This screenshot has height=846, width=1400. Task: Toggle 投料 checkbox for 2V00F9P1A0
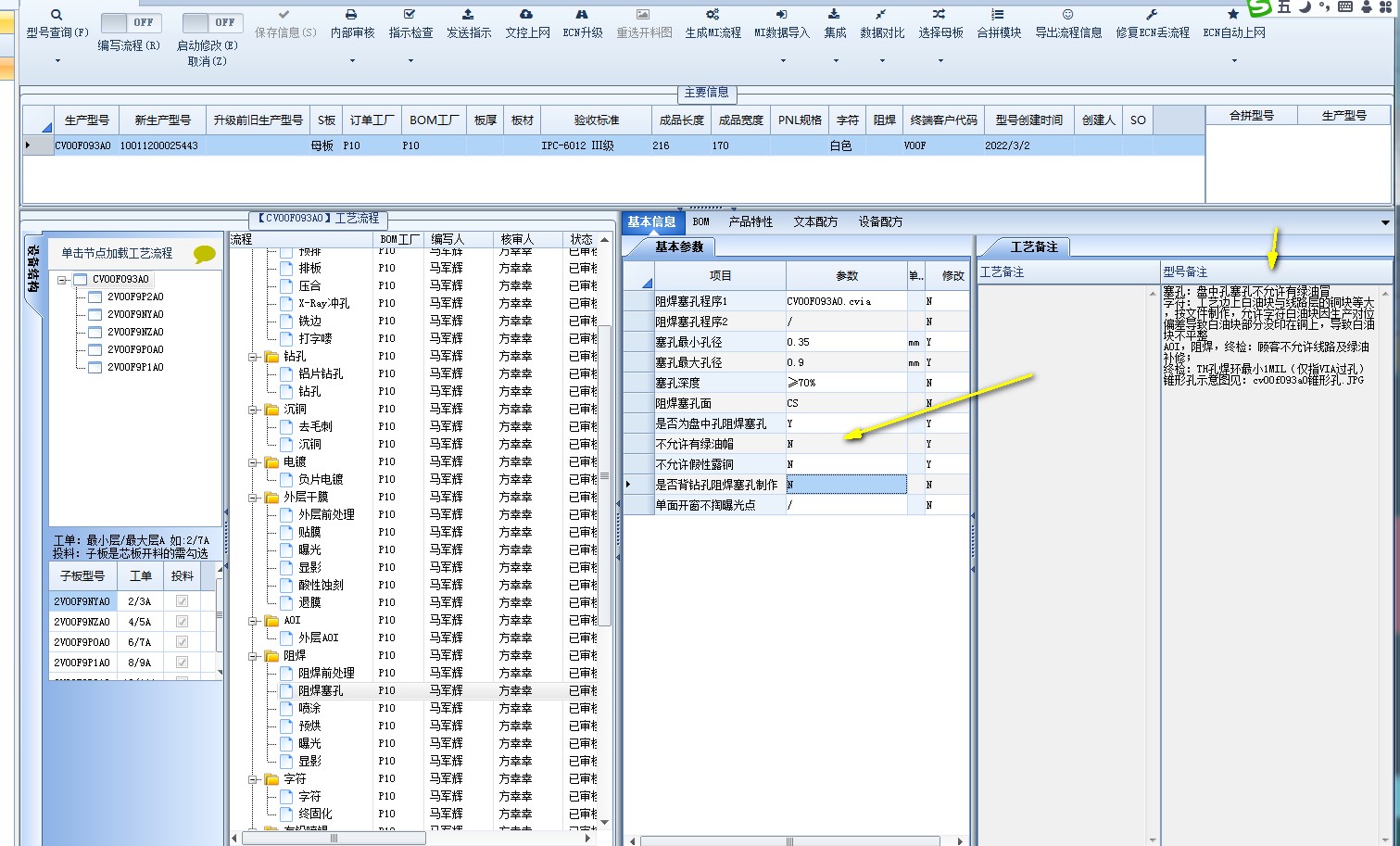182,663
